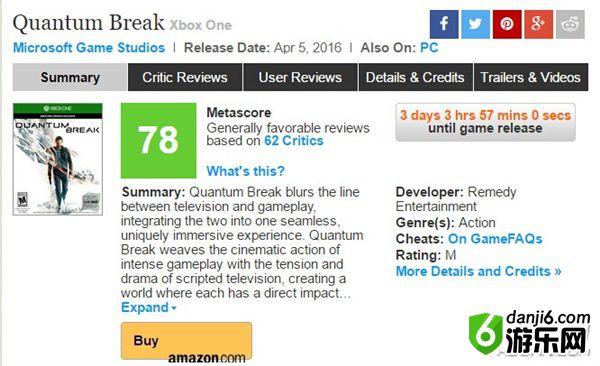Screen dimensions: 600x366
Task: Select the Details & Credits tab
Action: (415, 77)
